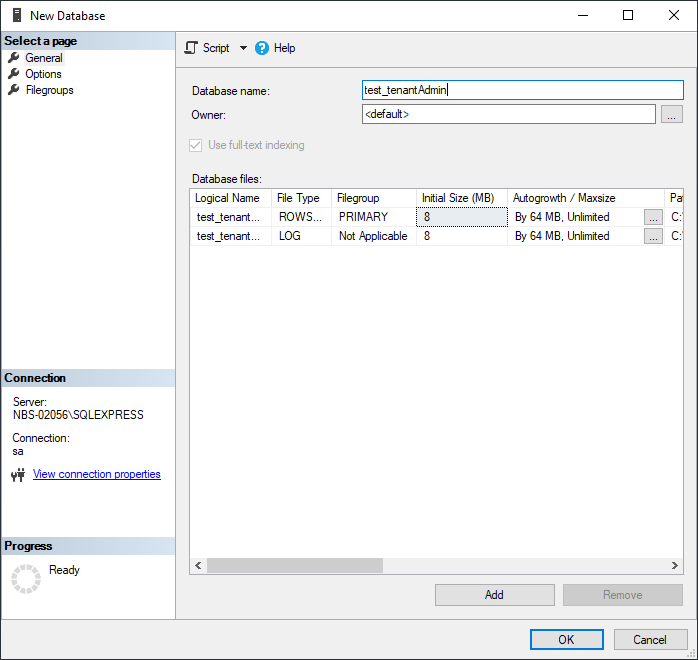
Task: Open autogrowth settings for the LOG file
Action: point(653,236)
